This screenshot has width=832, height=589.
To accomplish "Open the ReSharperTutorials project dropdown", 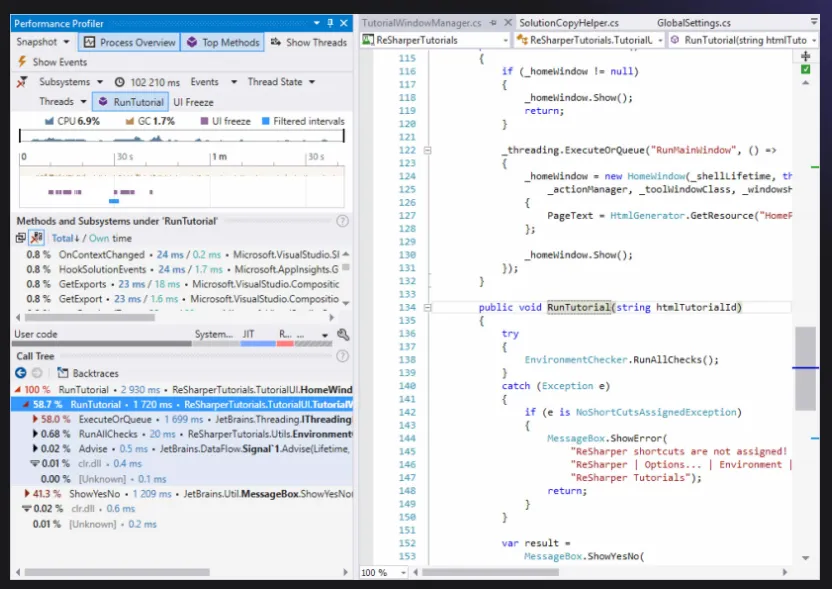I will (435, 40).
